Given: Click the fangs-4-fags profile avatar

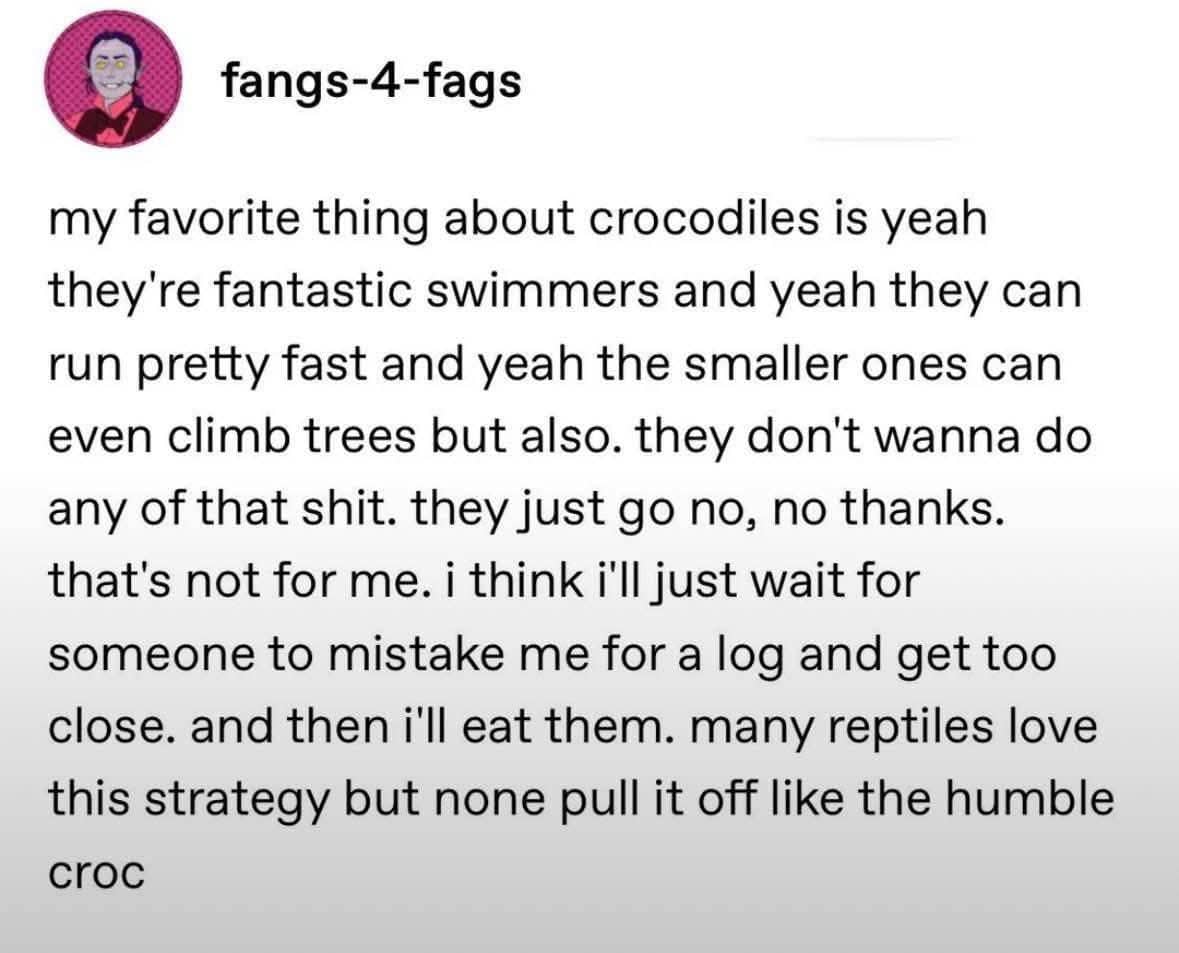Looking at the screenshot, I should pos(112,84).
